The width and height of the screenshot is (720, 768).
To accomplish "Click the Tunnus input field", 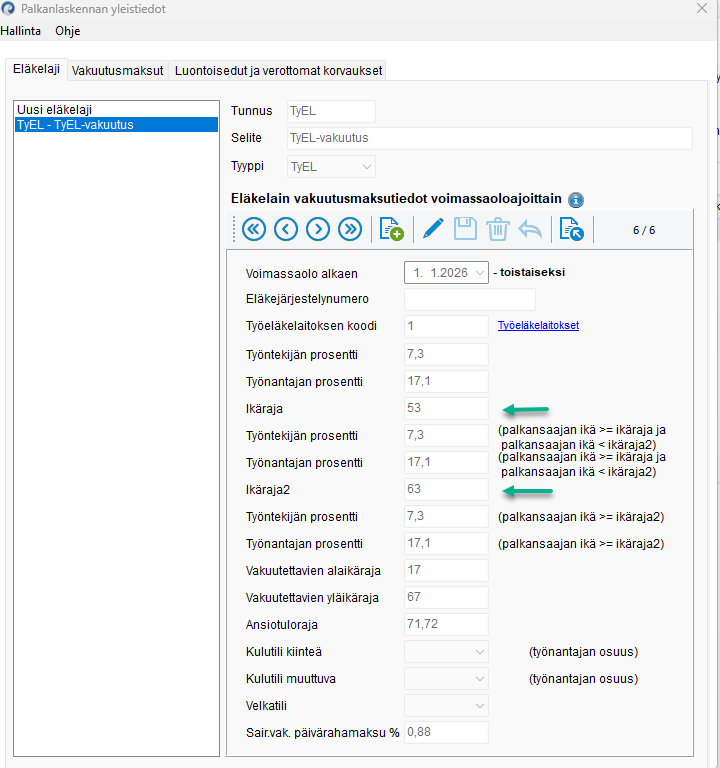I will [331, 111].
